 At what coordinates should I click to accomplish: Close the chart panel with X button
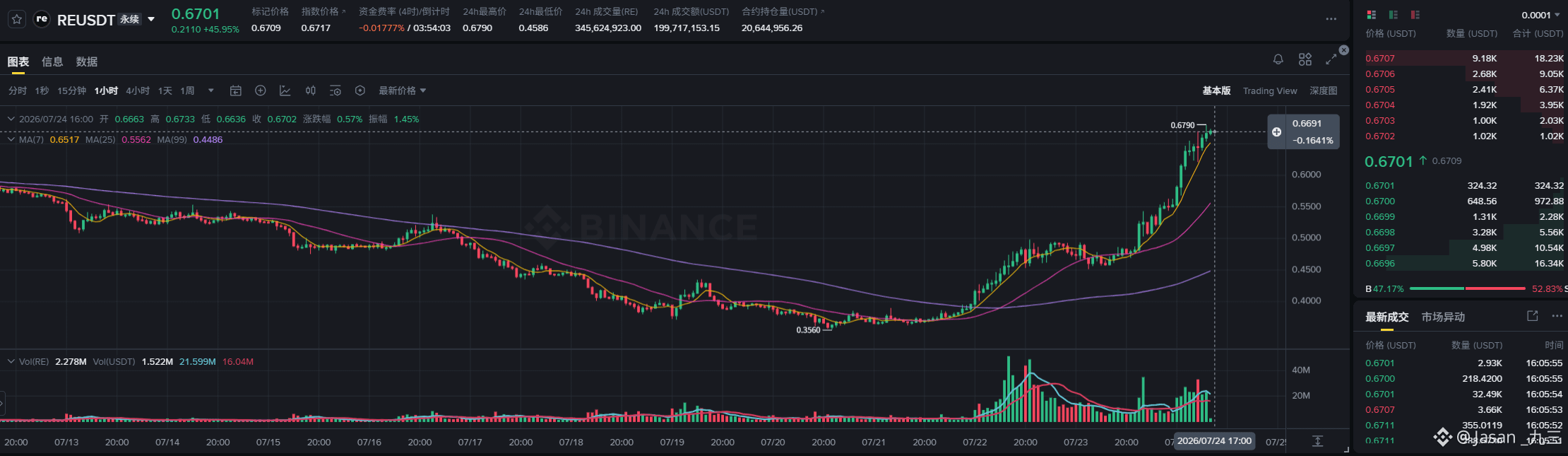point(1344,50)
